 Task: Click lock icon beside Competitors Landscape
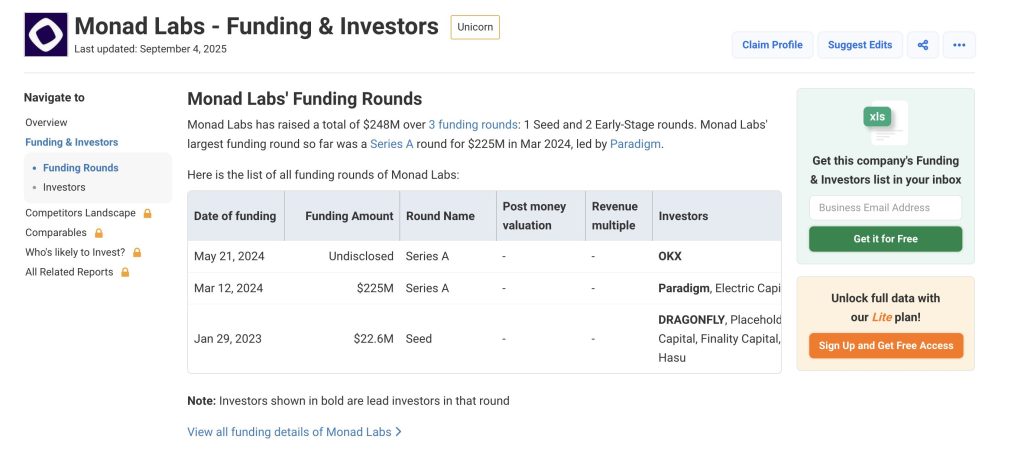pyautogui.click(x=147, y=213)
